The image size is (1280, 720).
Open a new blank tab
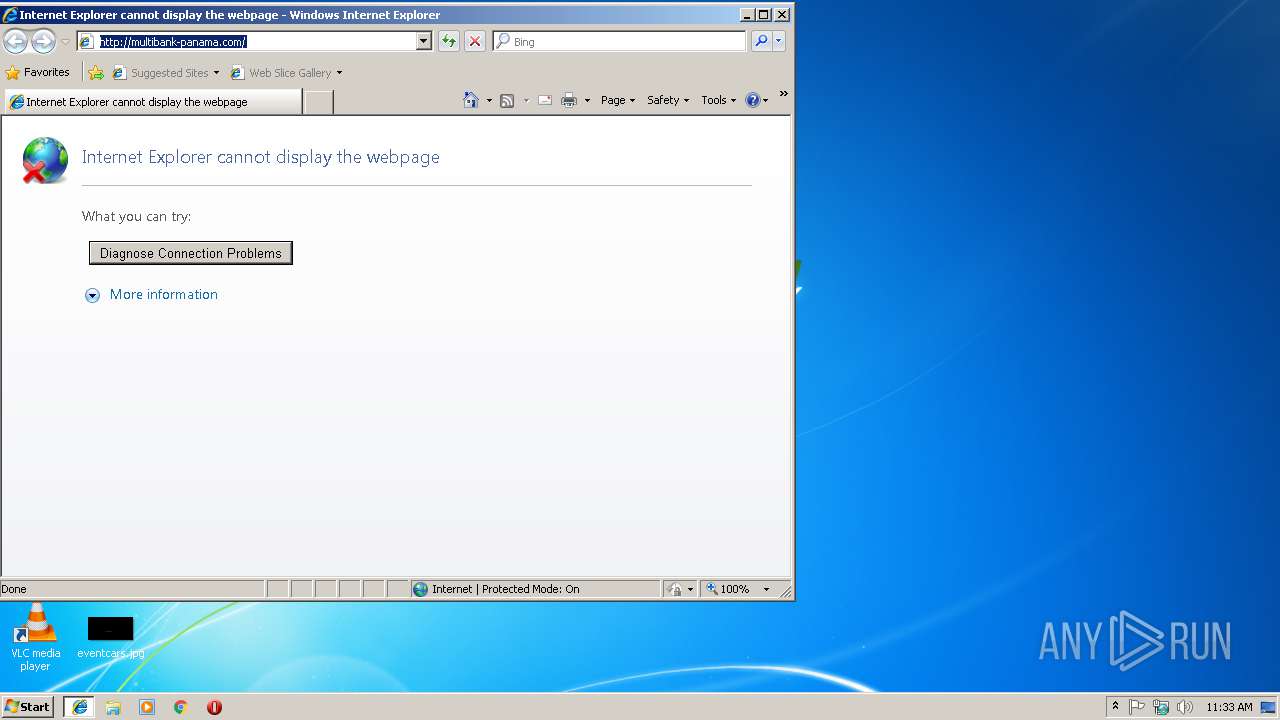(x=318, y=102)
